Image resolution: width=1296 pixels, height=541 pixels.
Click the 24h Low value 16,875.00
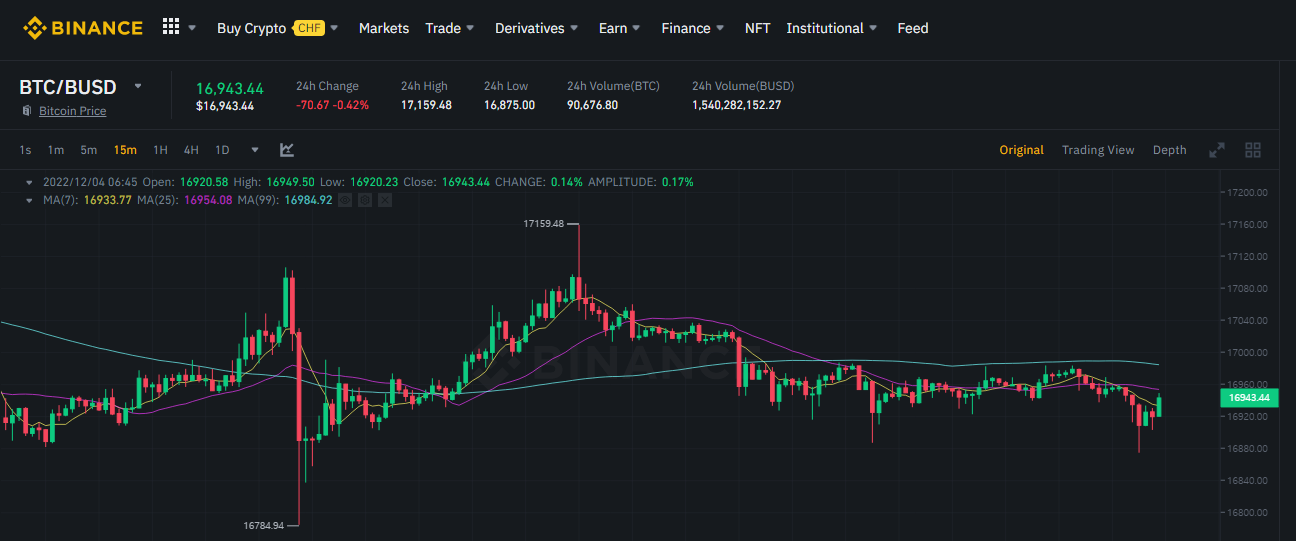(509, 105)
